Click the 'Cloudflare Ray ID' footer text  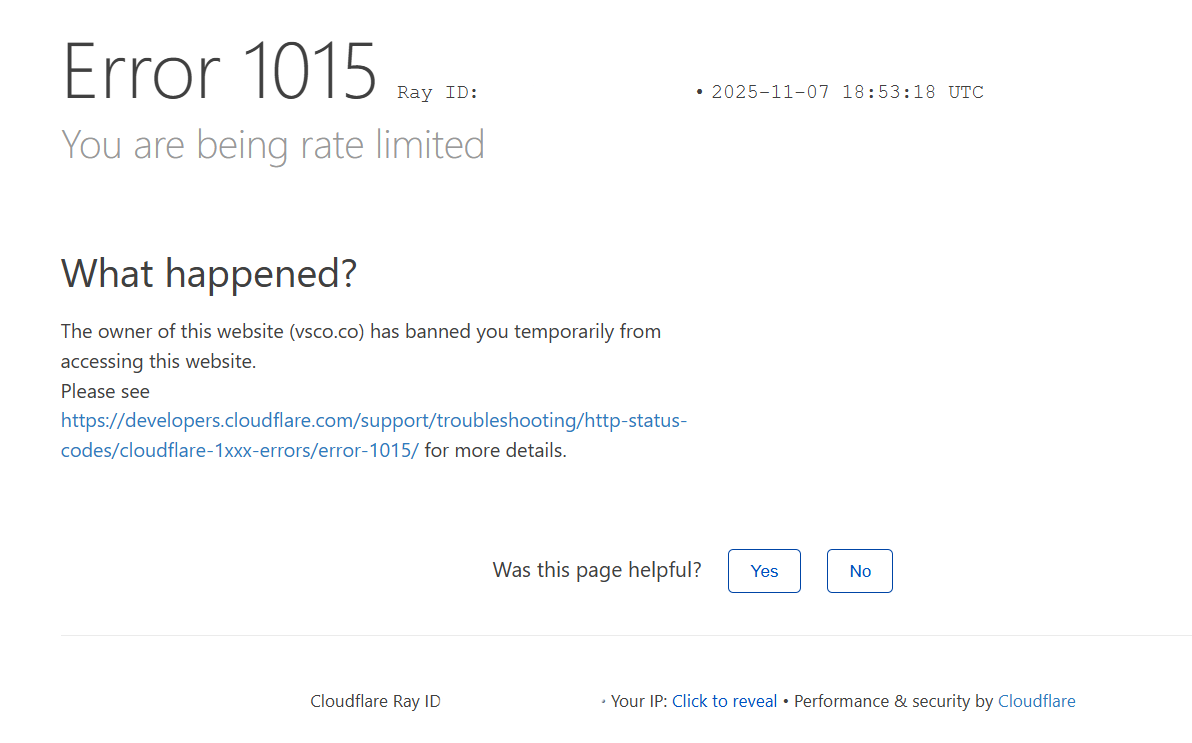(x=375, y=701)
